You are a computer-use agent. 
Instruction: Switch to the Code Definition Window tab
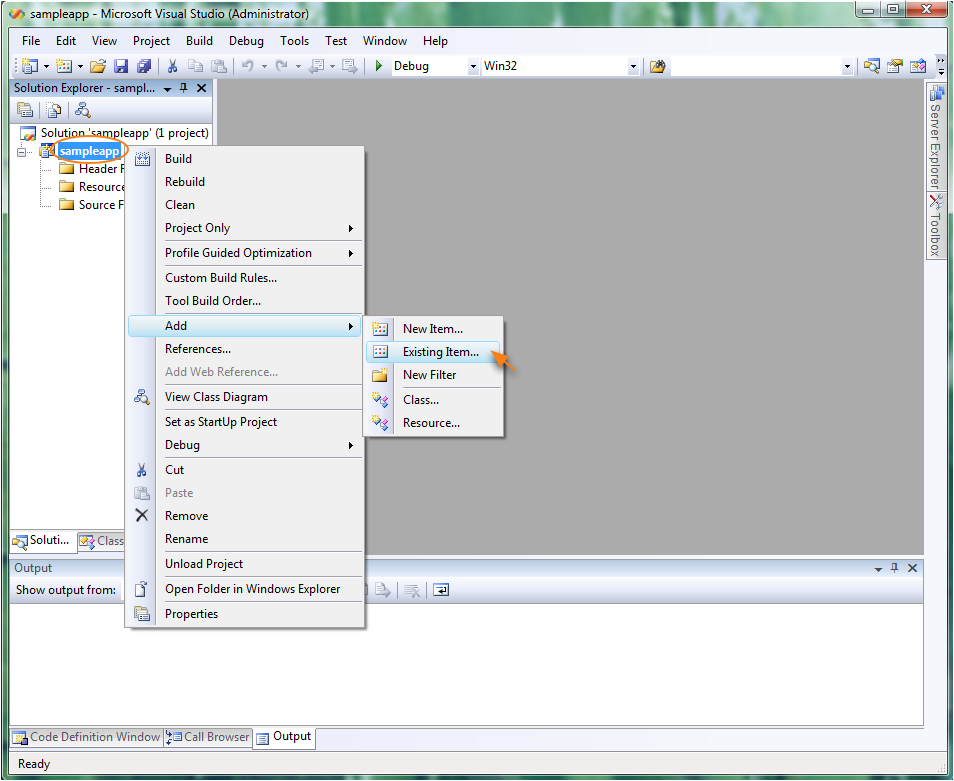click(x=87, y=737)
